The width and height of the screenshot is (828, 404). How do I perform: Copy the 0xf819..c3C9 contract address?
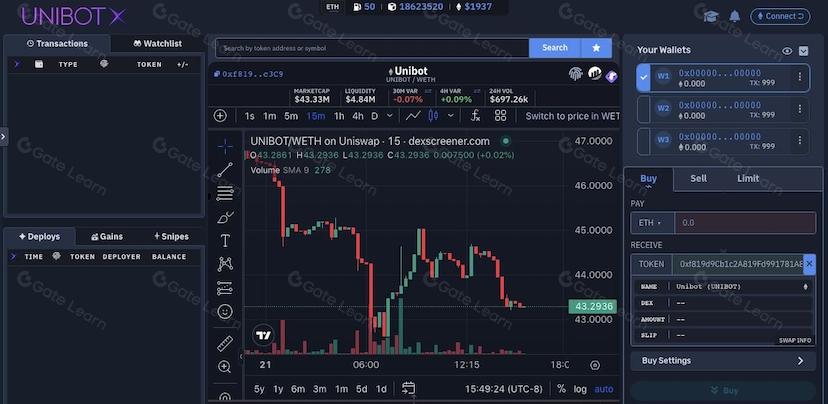(x=249, y=74)
